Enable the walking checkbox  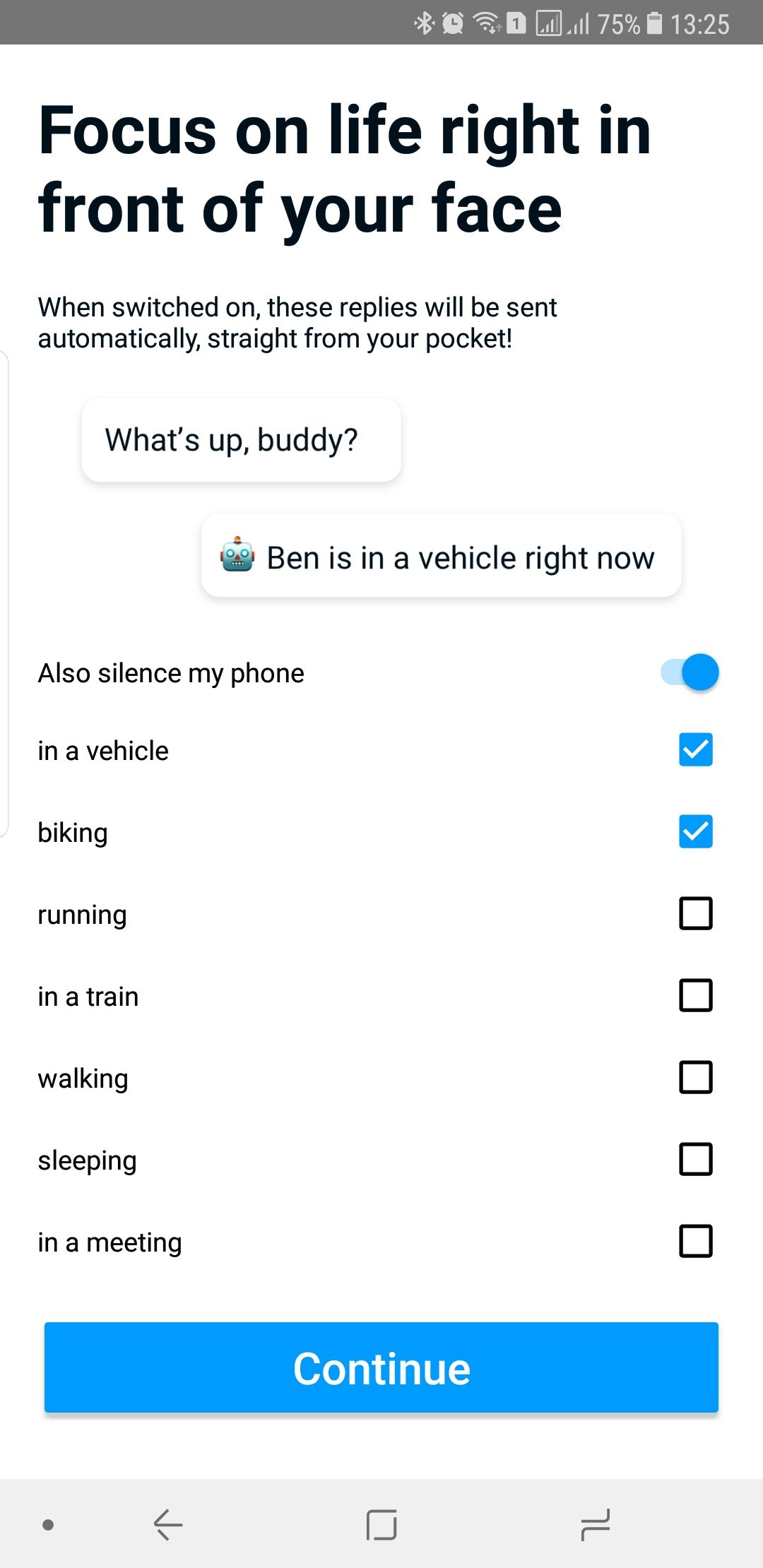(x=695, y=1077)
